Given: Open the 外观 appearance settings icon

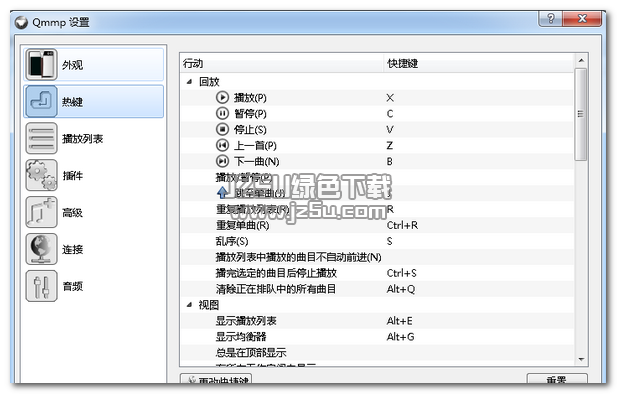Looking at the screenshot, I should [x=41, y=65].
